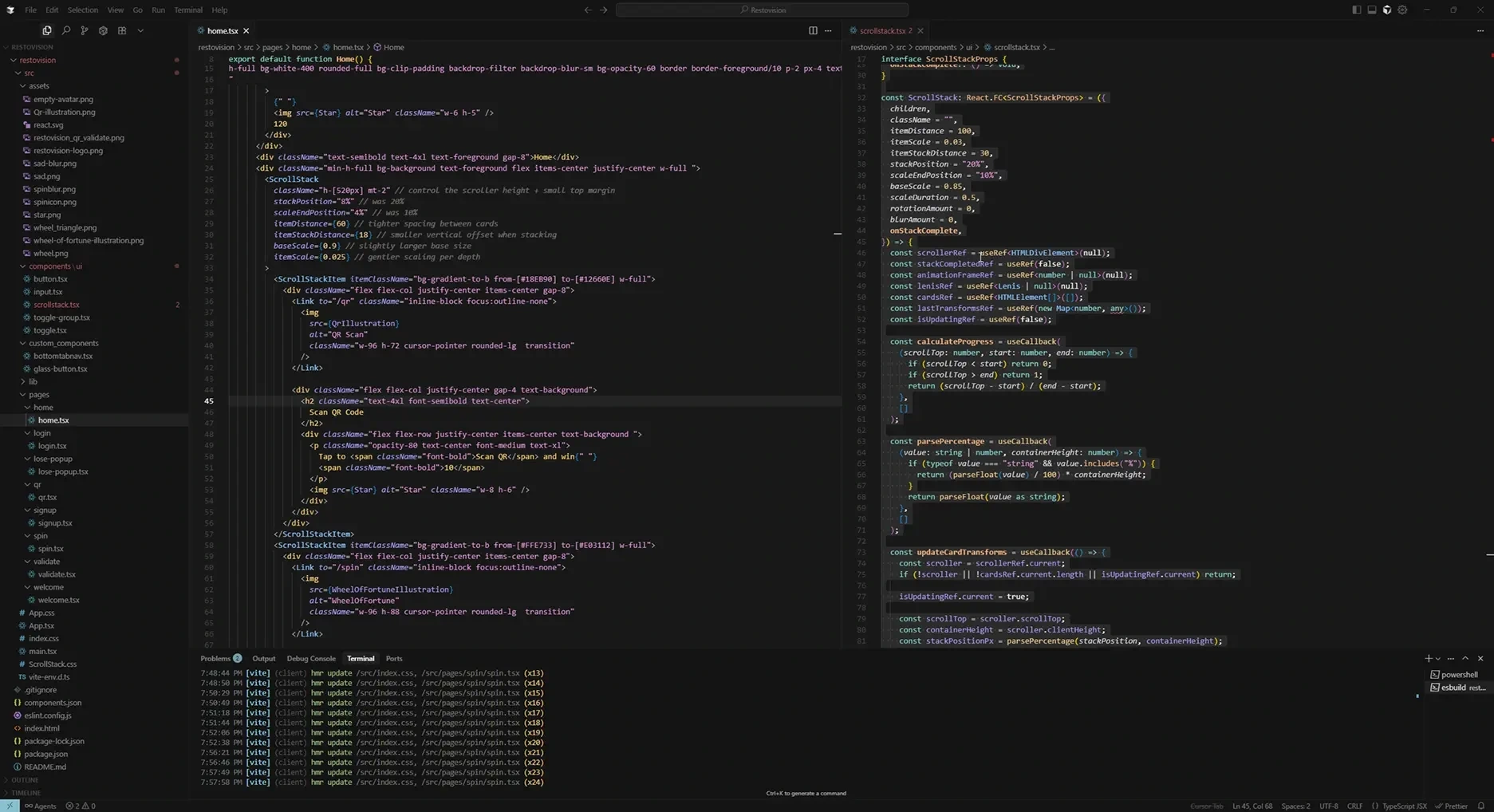1494x812 pixels.
Task: Toggle the primary sidebar visibility
Action: (1356, 10)
